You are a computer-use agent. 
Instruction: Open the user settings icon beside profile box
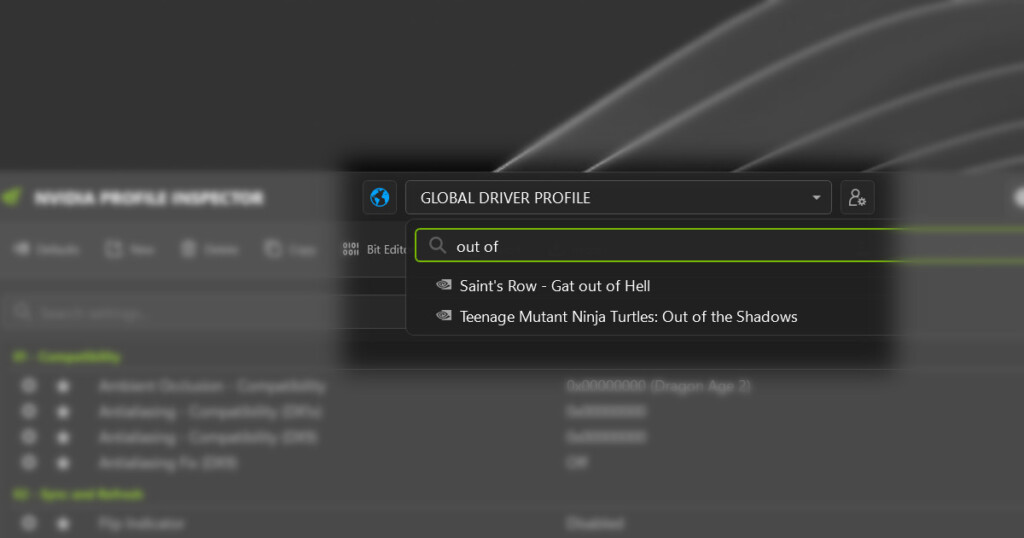pos(857,197)
